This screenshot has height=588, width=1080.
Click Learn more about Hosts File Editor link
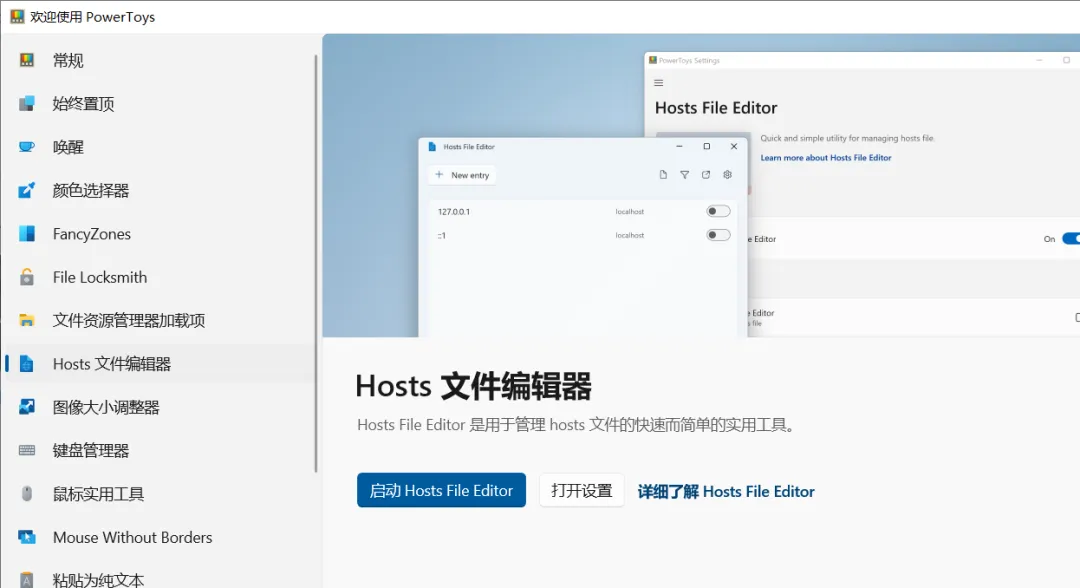826,158
